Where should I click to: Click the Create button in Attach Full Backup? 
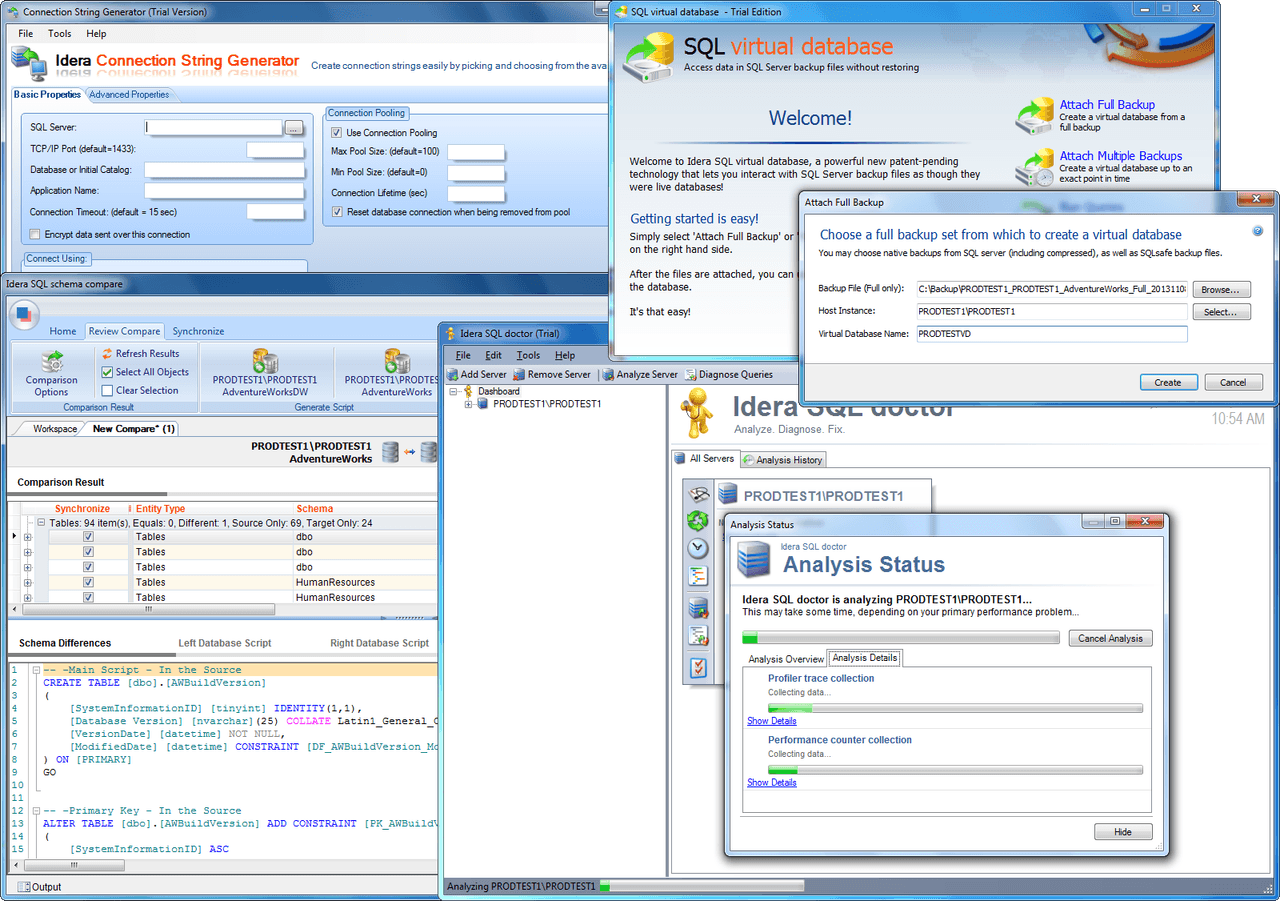tap(1168, 382)
